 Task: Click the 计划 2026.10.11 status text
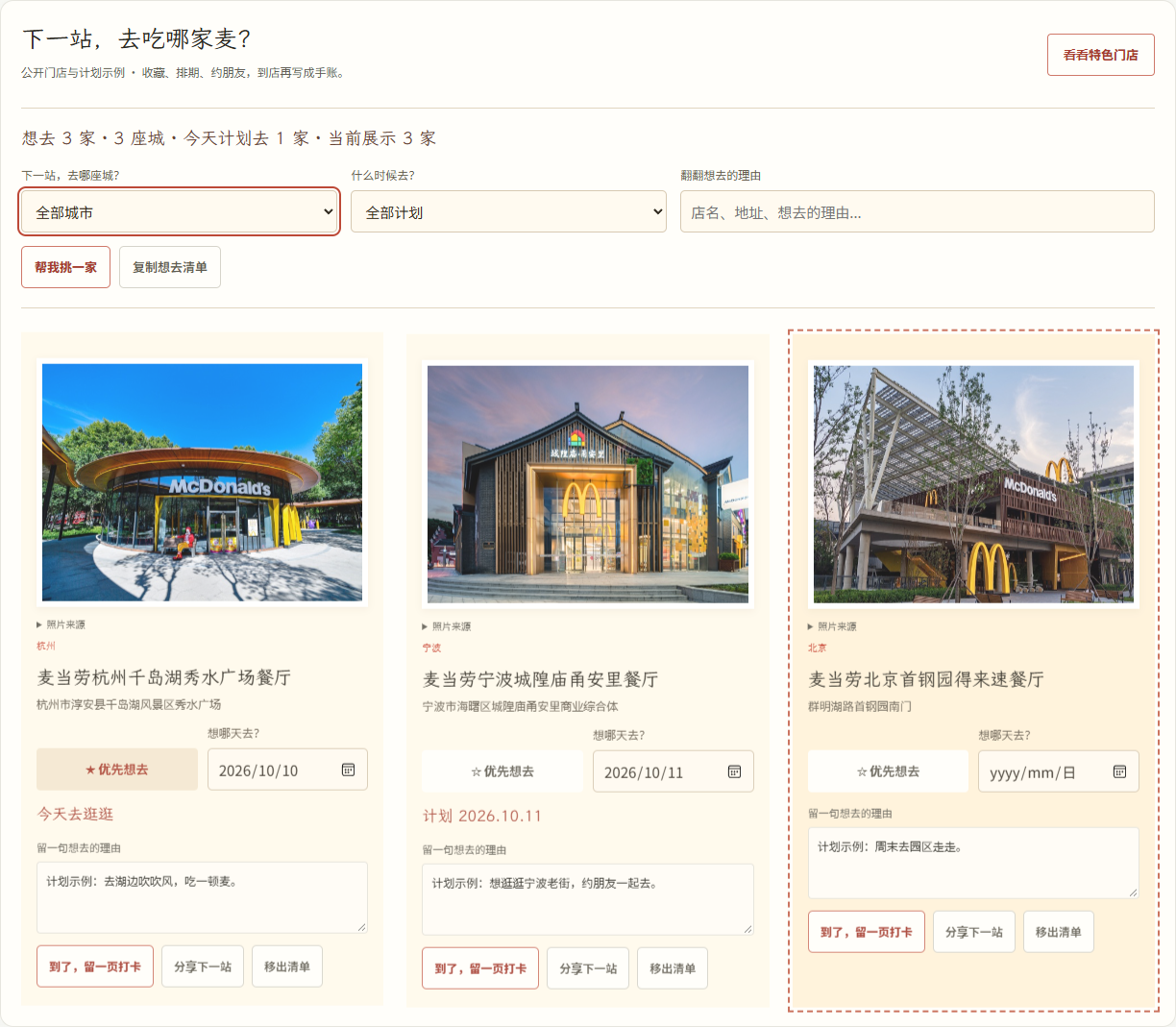tap(482, 816)
